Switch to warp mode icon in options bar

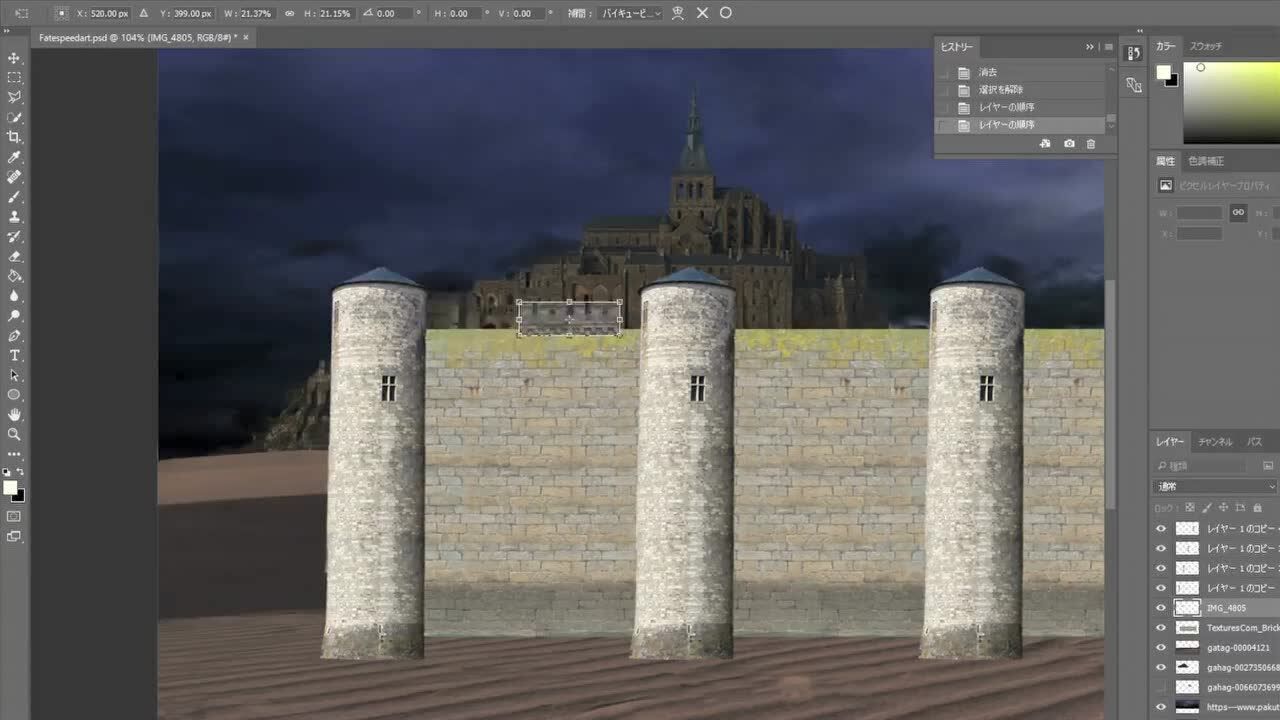[x=678, y=13]
